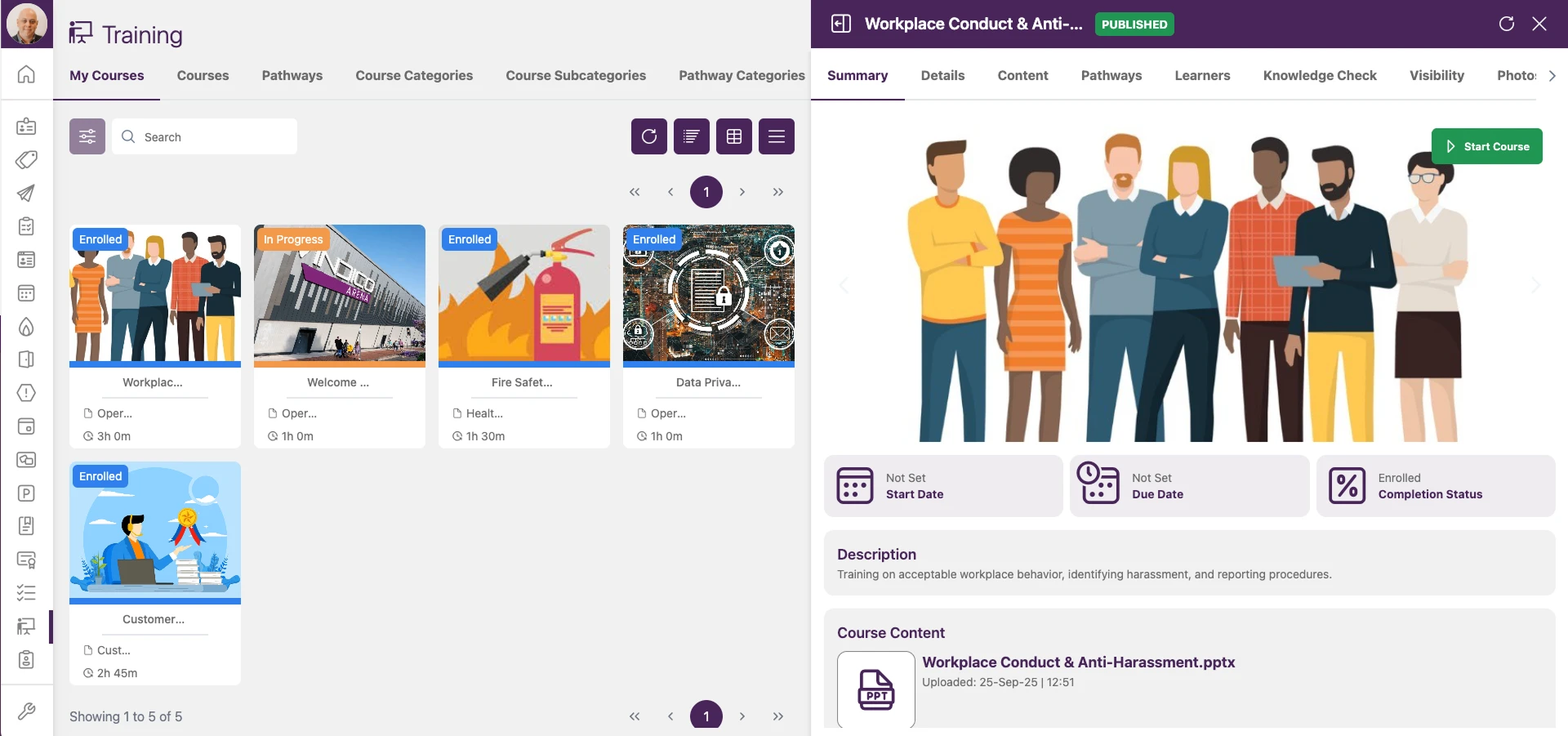
Task: Click the wrench settings icon at sidebar bottom
Action: 26,711
